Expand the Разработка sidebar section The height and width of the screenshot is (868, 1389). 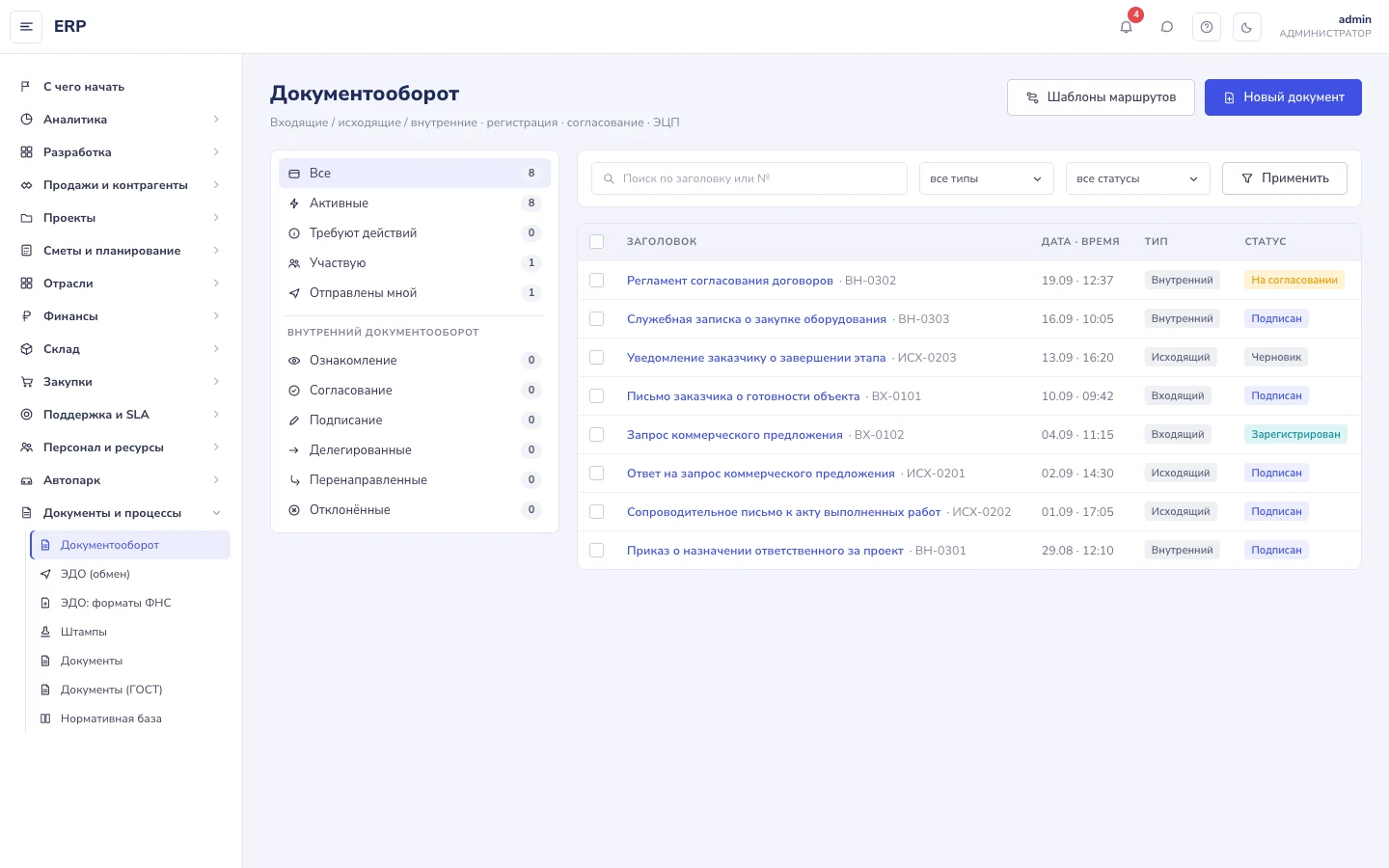(x=120, y=152)
